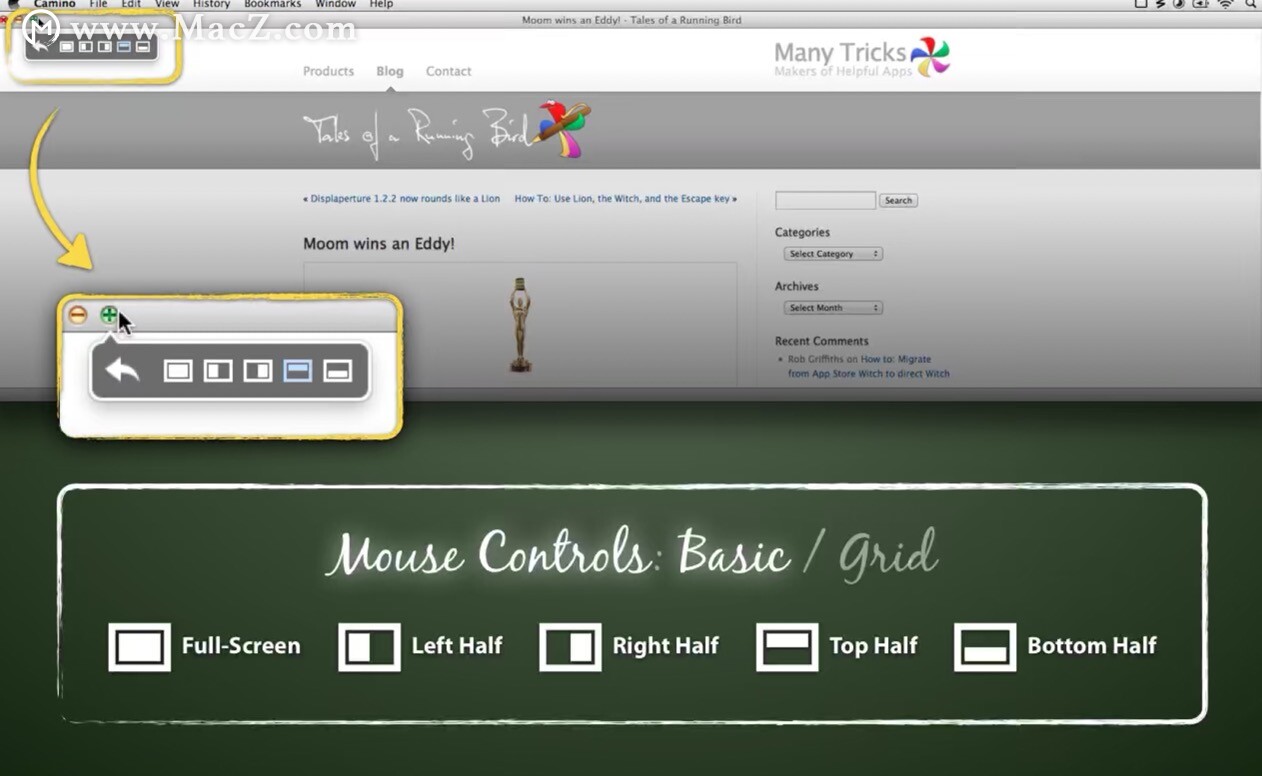1262x776 pixels.
Task: Click the revert arrow in the enlarged Moom popup
Action: pos(122,371)
